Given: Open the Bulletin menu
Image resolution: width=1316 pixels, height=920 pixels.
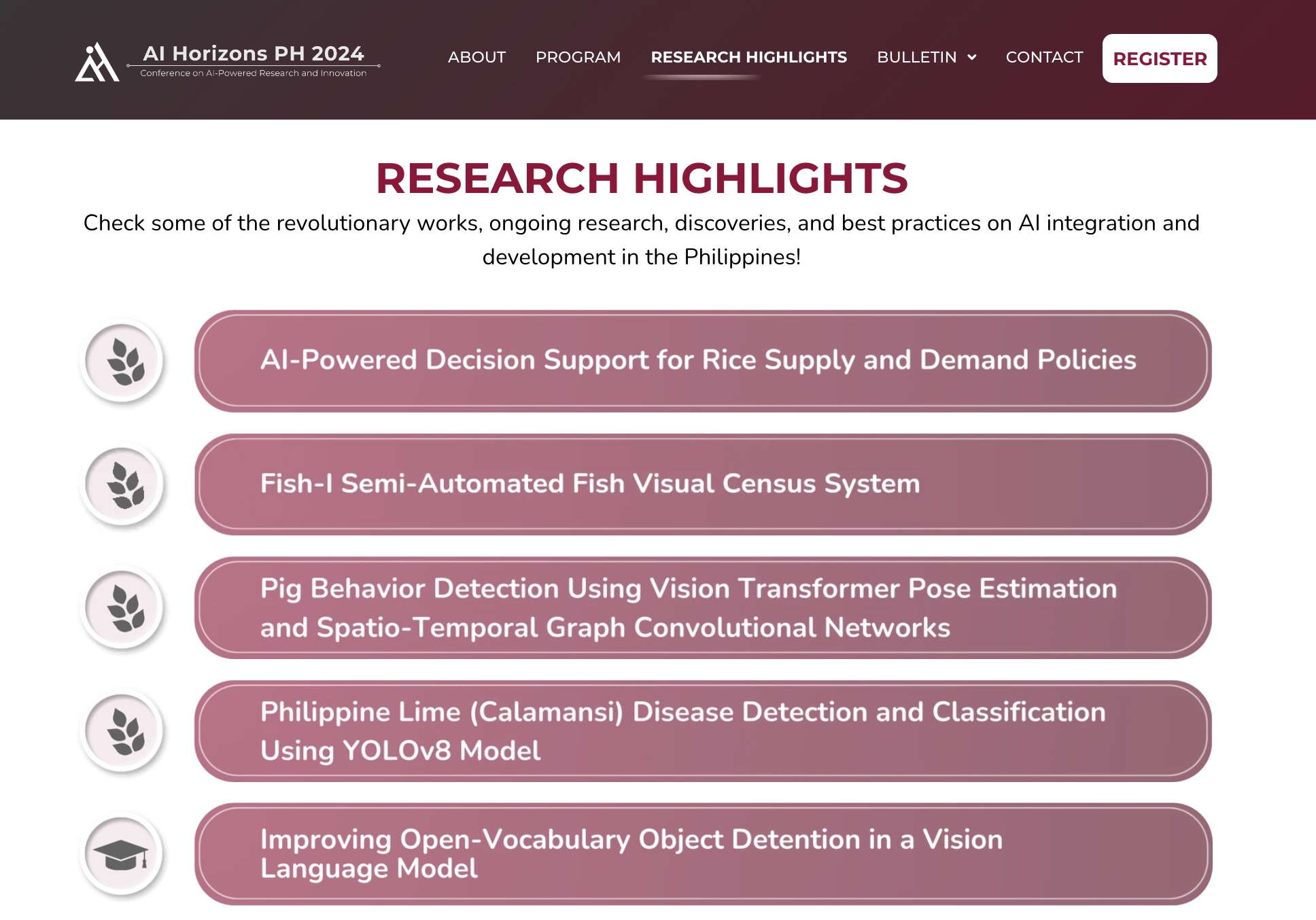Looking at the screenshot, I should click(x=916, y=58).
